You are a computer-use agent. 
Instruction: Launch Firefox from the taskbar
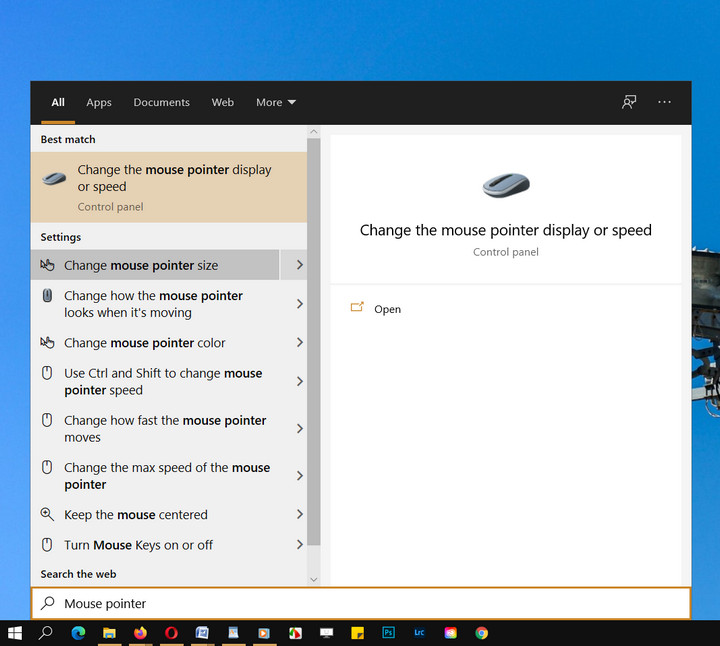[x=139, y=633]
